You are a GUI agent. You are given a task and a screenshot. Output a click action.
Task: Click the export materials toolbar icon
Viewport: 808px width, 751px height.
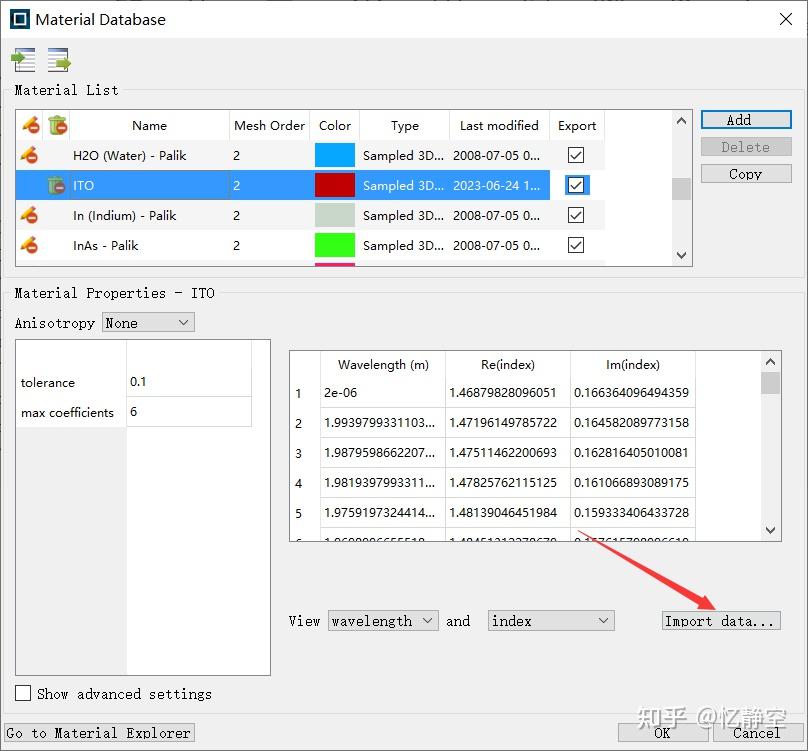point(58,60)
